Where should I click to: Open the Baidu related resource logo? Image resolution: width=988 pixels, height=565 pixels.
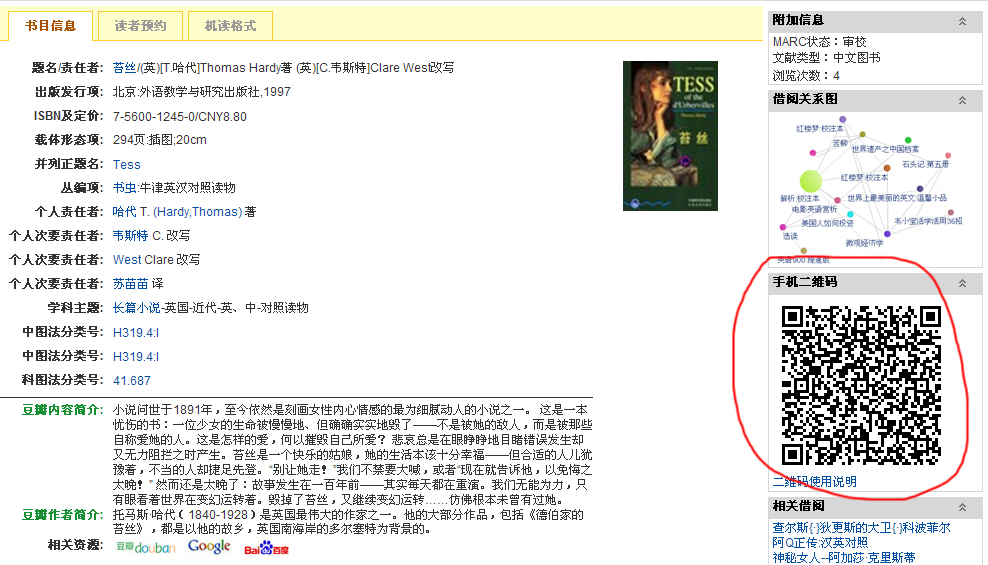pos(267,548)
